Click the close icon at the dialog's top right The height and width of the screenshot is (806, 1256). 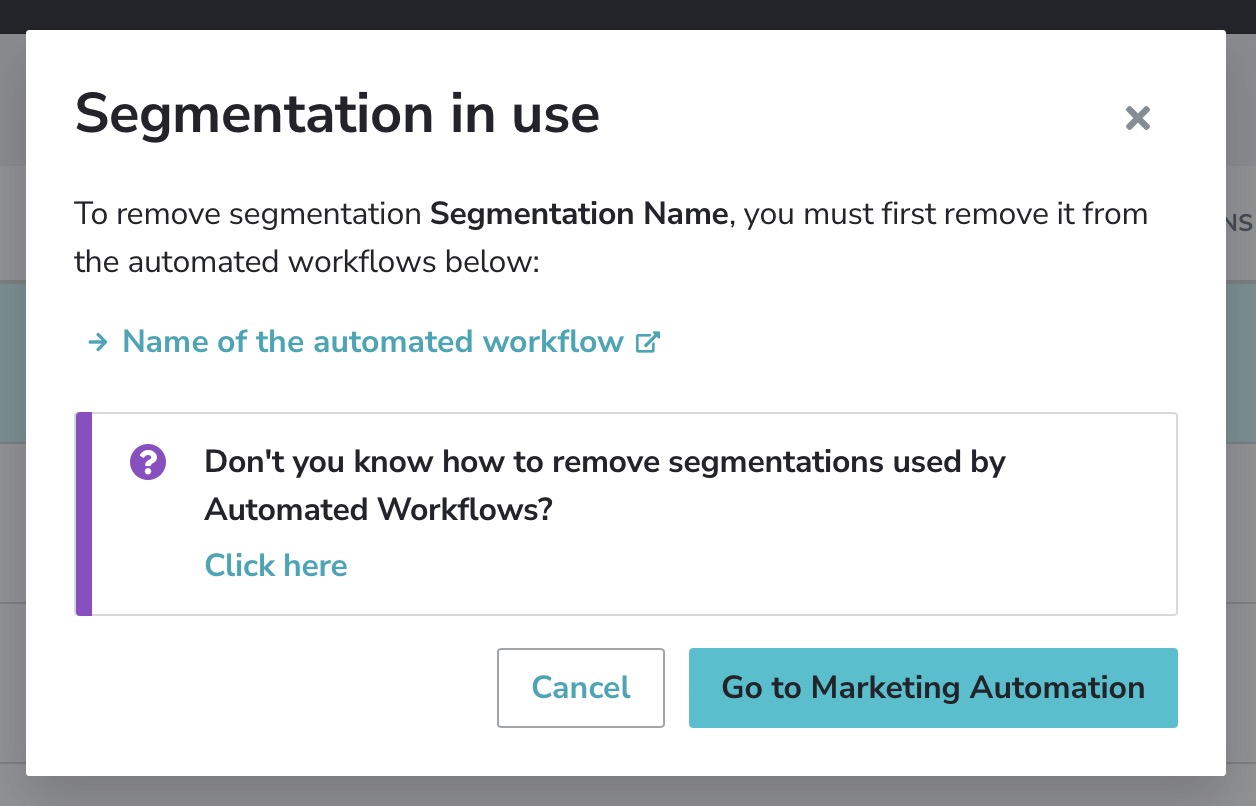1137,118
